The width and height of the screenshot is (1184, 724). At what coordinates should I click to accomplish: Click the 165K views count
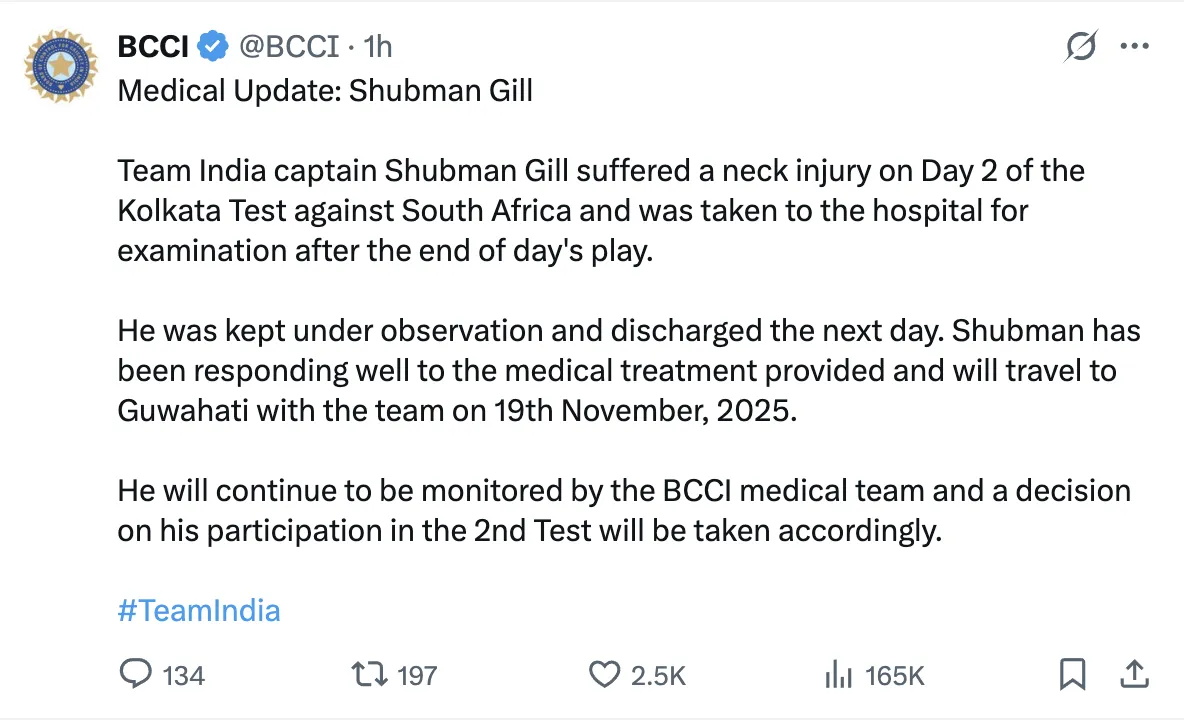click(x=894, y=676)
